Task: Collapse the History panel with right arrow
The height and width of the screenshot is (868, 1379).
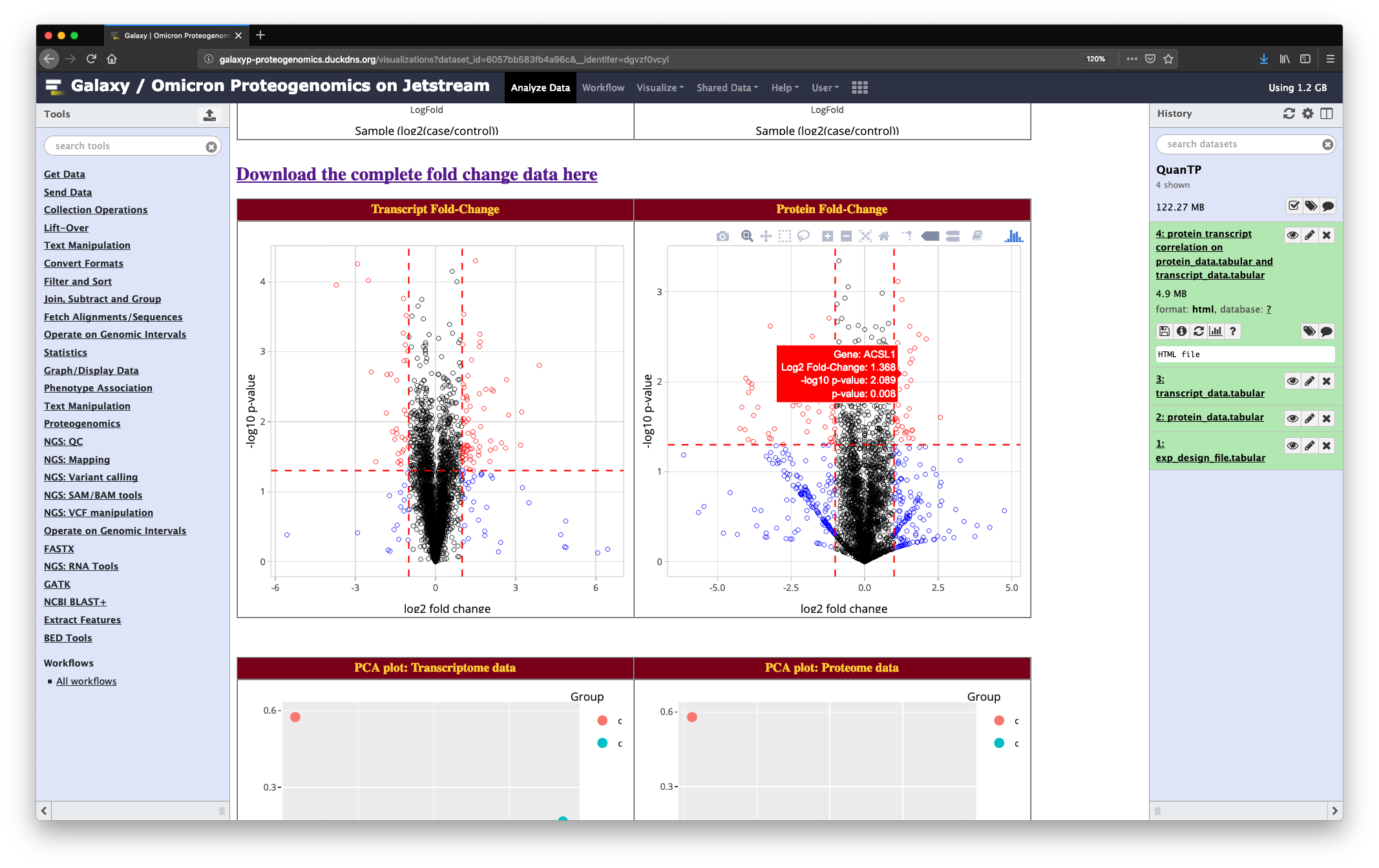Action: coord(1334,811)
